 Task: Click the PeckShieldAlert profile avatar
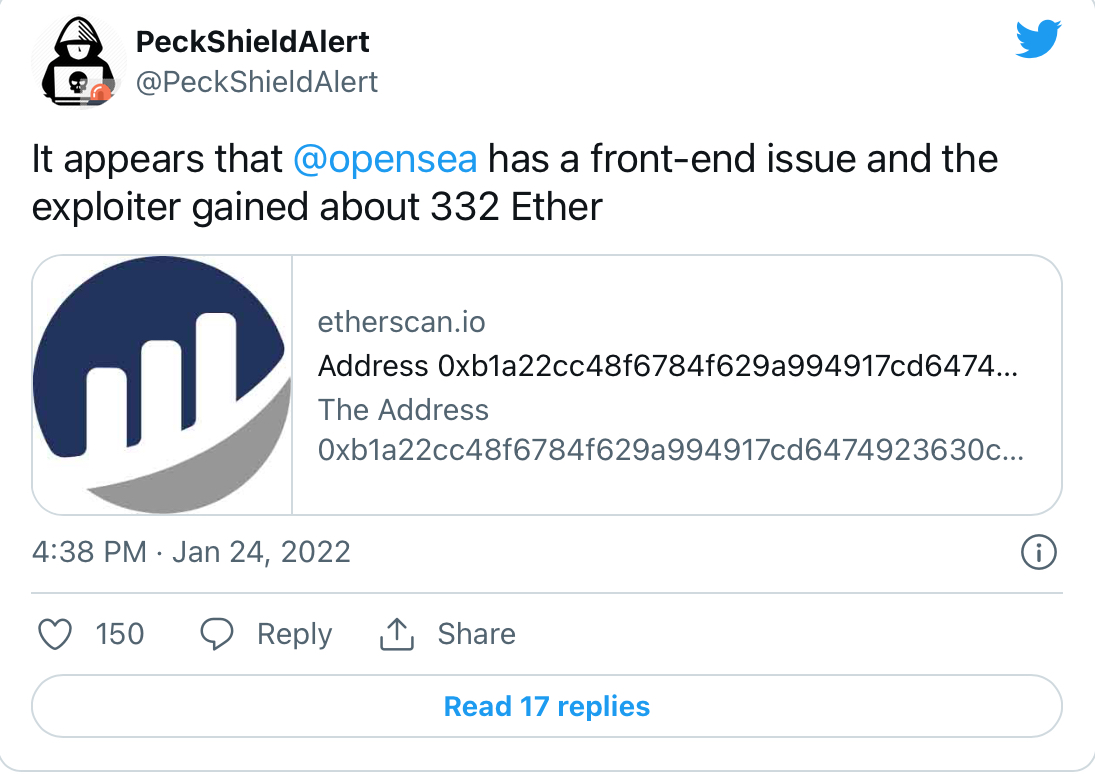click(76, 63)
